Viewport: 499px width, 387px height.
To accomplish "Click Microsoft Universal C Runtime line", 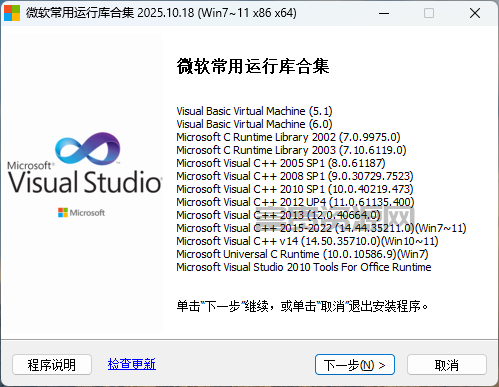I will 302,254.
